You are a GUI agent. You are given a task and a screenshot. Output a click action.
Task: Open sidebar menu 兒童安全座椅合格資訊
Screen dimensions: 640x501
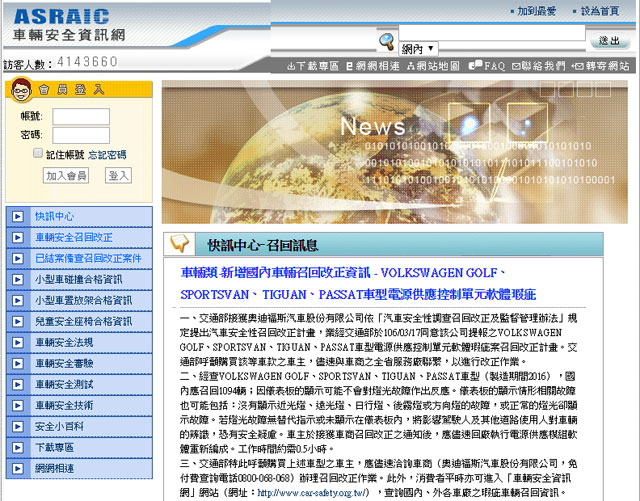pyautogui.click(x=83, y=321)
